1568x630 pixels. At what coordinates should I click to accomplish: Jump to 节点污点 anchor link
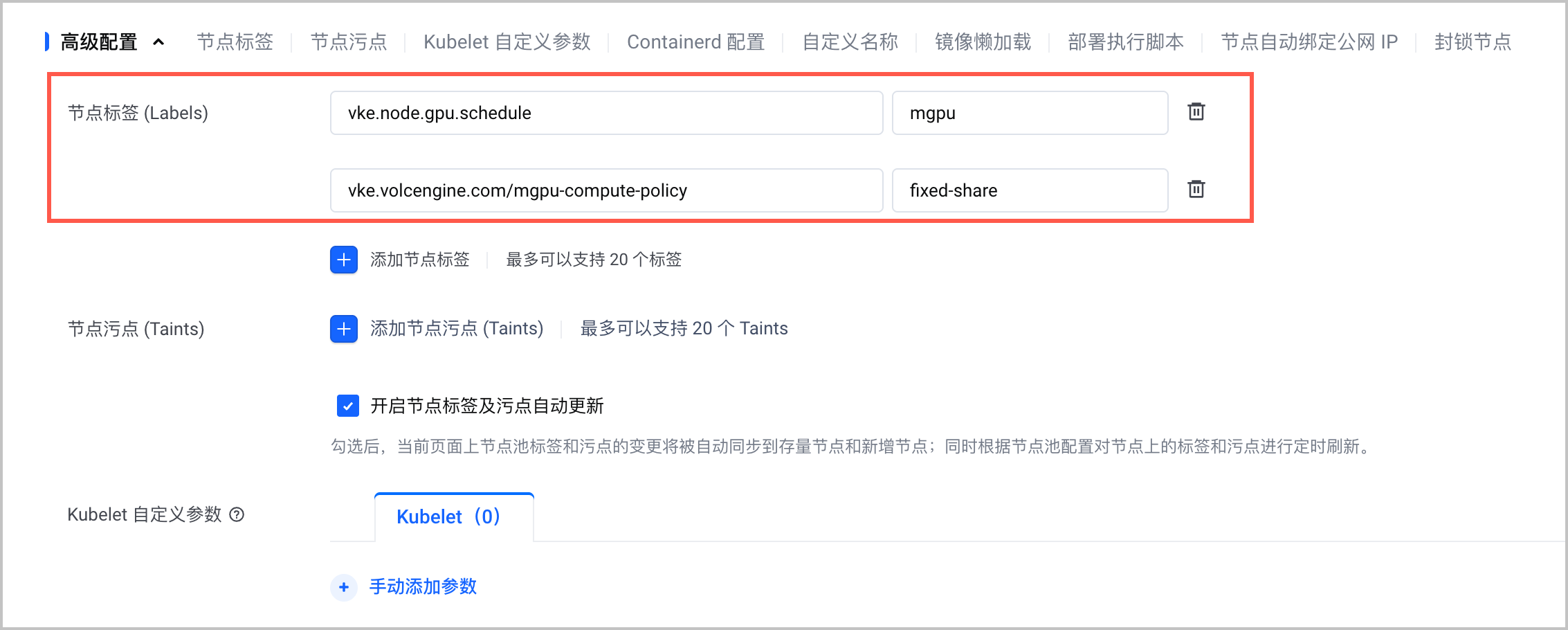point(349,42)
